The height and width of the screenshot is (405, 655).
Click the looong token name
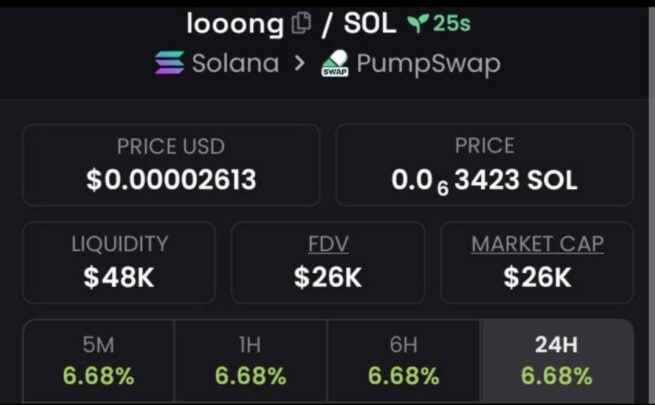[x=235, y=24]
